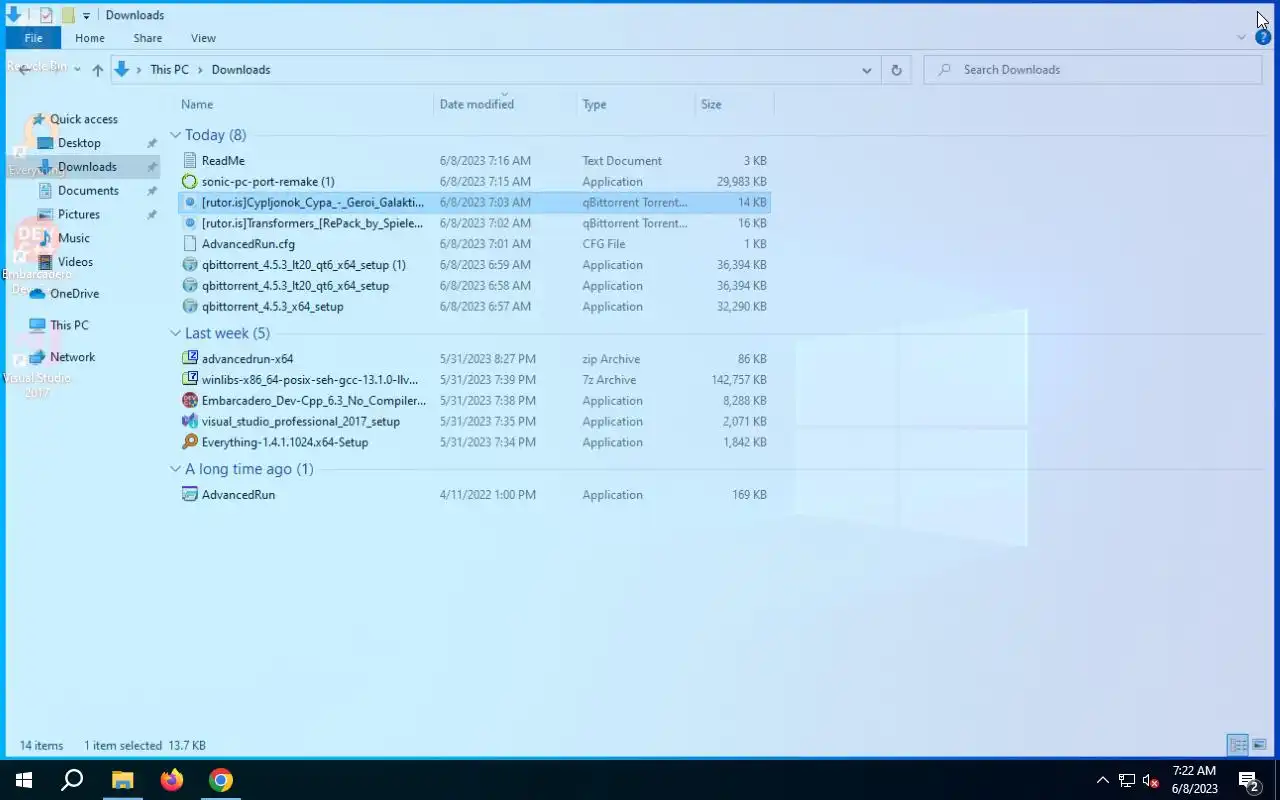Select the AdvancedRun.cfg file icon
1280x800 pixels.
(190, 244)
